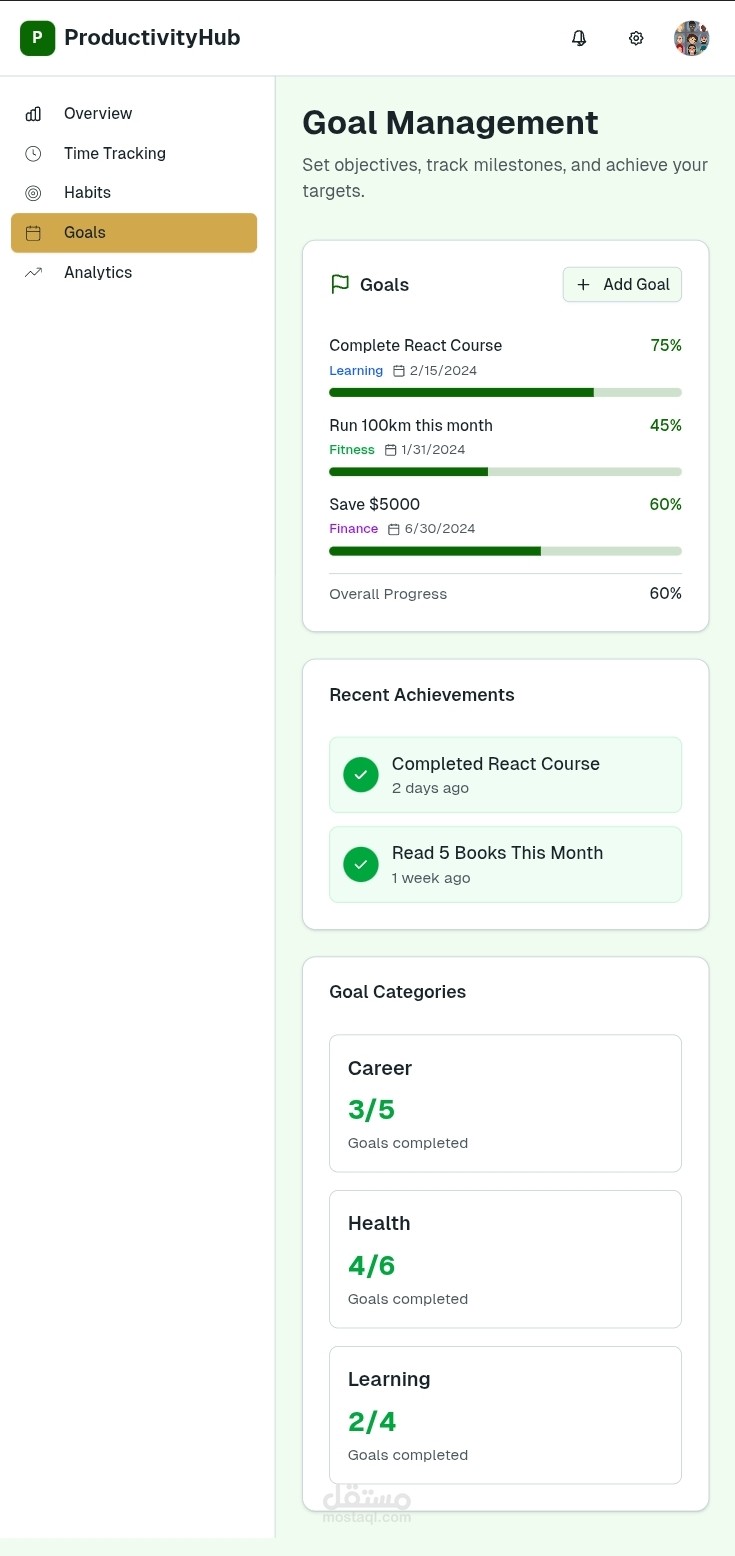This screenshot has width=735, height=1556.
Task: Click the Complete React Course progress bar
Action: pyautogui.click(x=505, y=393)
